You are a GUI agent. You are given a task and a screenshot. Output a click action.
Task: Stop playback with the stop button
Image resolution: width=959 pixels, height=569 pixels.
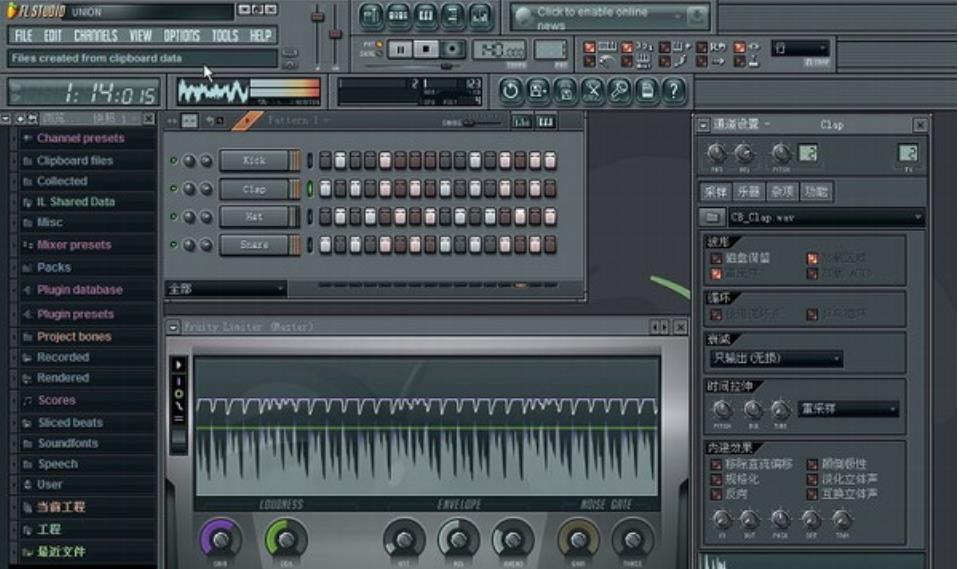[x=426, y=49]
